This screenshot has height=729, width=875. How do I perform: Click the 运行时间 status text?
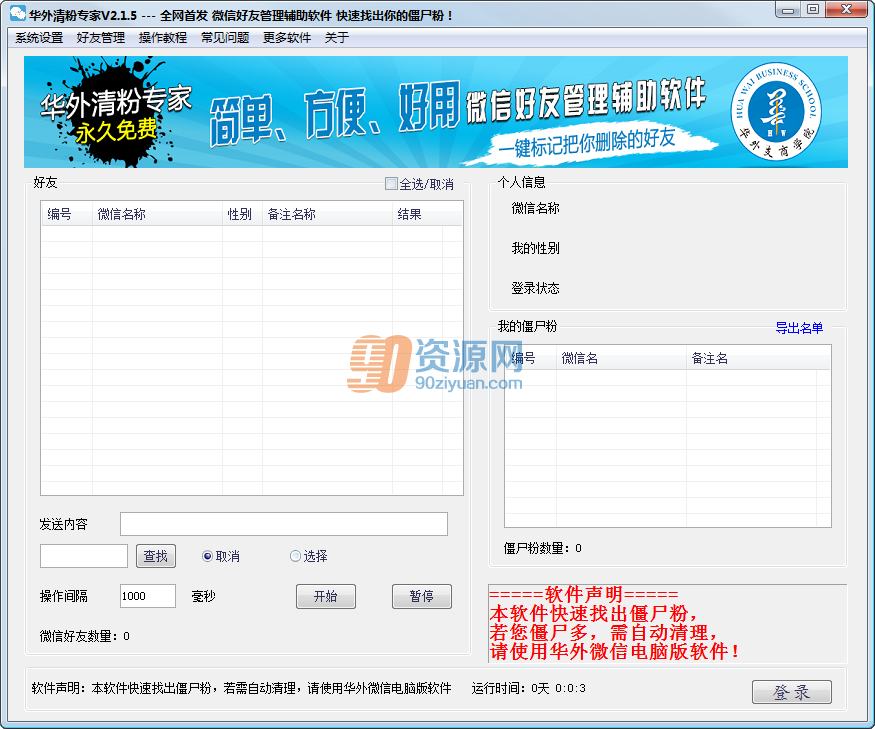click(x=528, y=688)
